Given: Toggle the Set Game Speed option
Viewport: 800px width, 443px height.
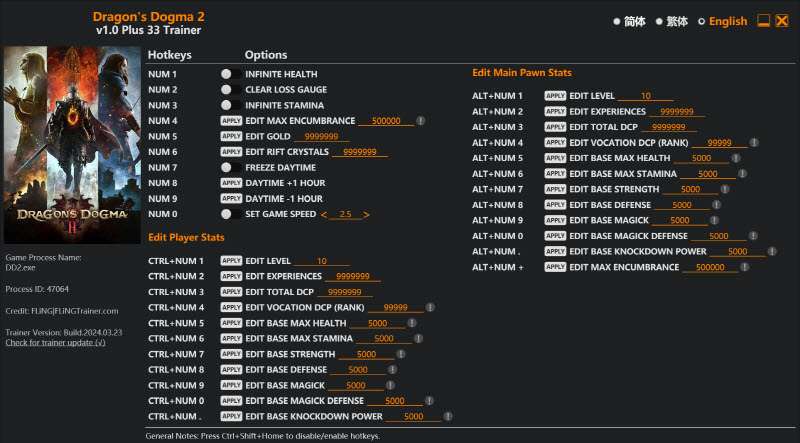Looking at the screenshot, I should 226,214.
